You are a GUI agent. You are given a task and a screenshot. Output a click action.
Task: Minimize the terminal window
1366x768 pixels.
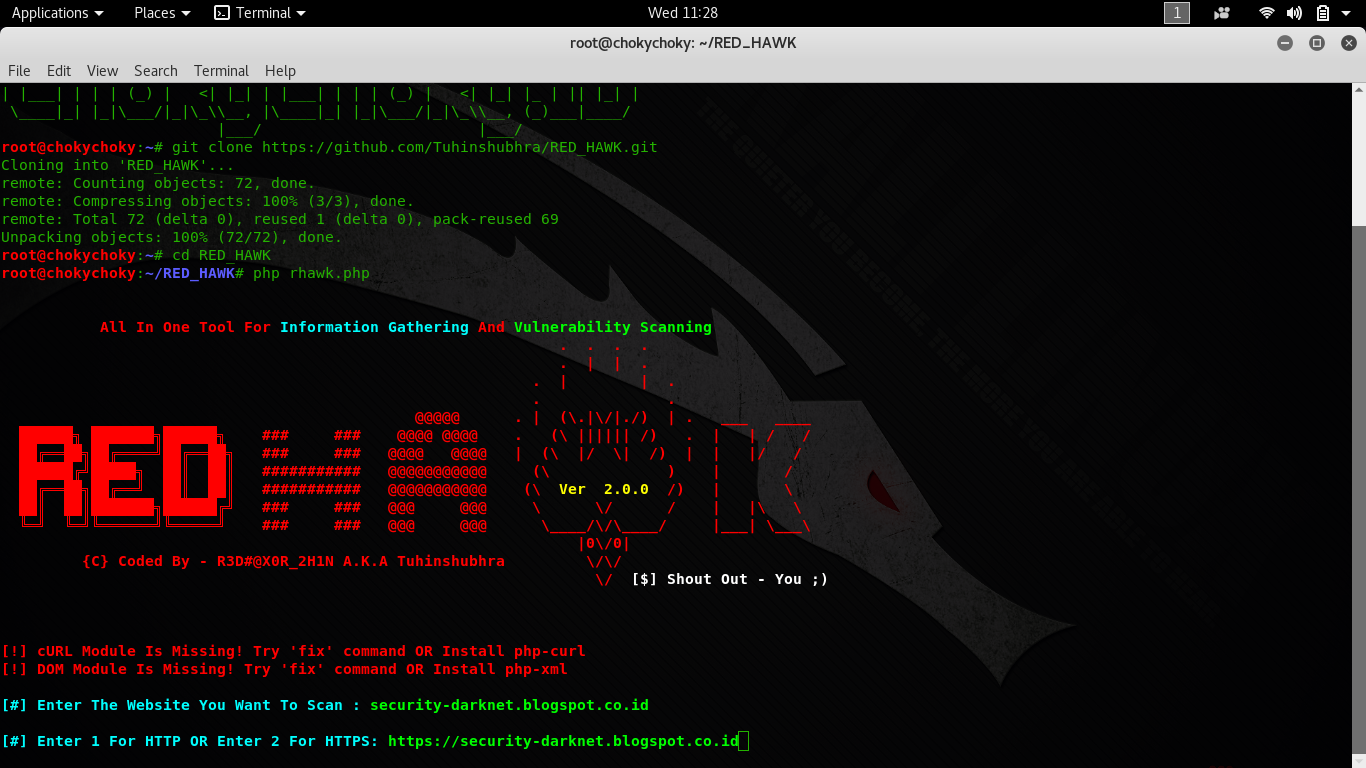tap(1286, 43)
